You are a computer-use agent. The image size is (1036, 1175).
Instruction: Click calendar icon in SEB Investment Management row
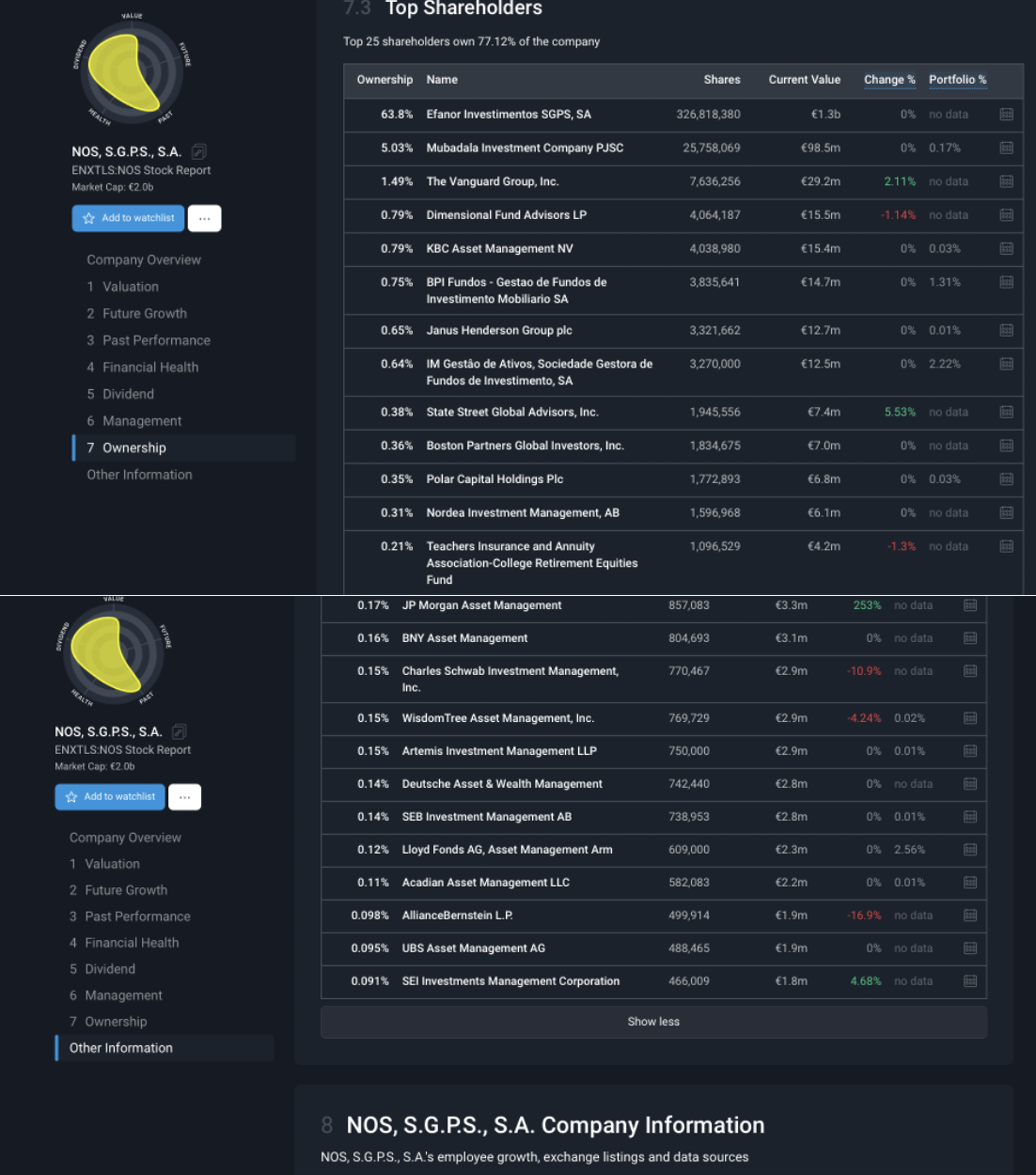coord(970,817)
